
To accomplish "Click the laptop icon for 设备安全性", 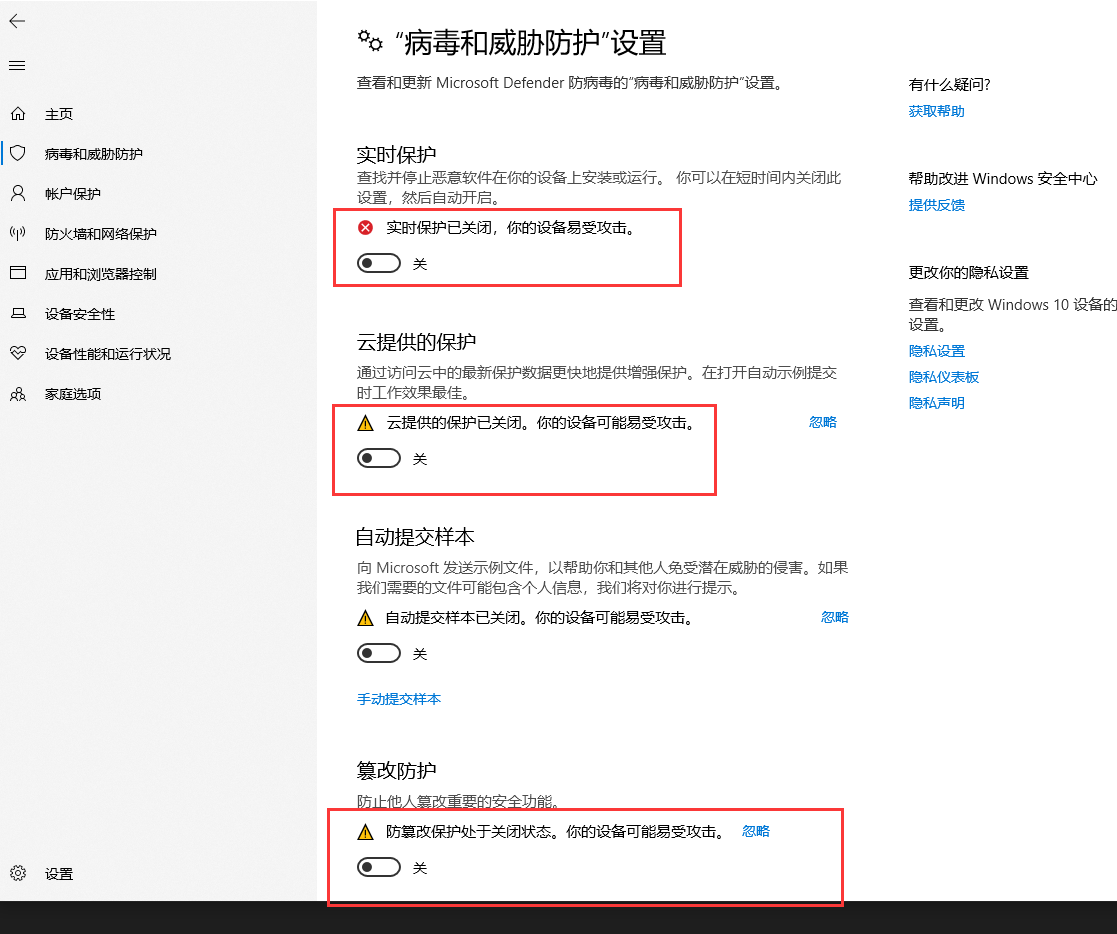I will click(x=18, y=313).
